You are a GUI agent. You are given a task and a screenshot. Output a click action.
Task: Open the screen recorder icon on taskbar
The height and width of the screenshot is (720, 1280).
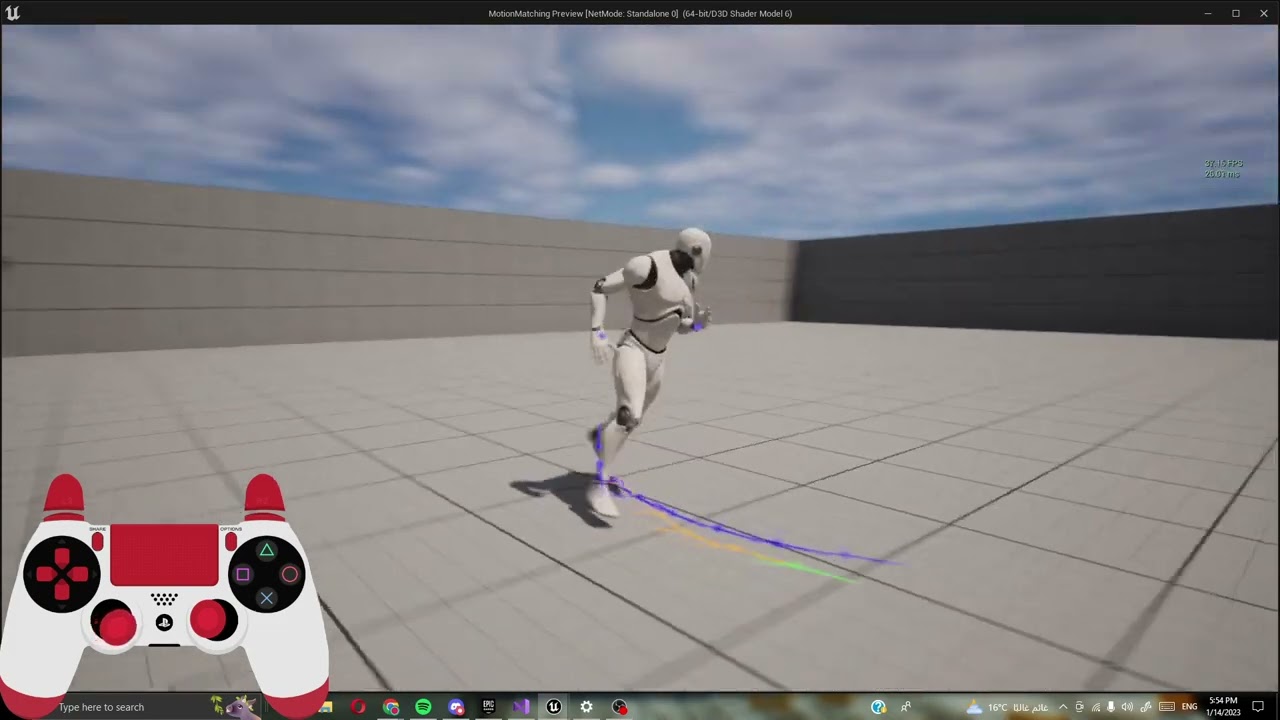(x=619, y=707)
